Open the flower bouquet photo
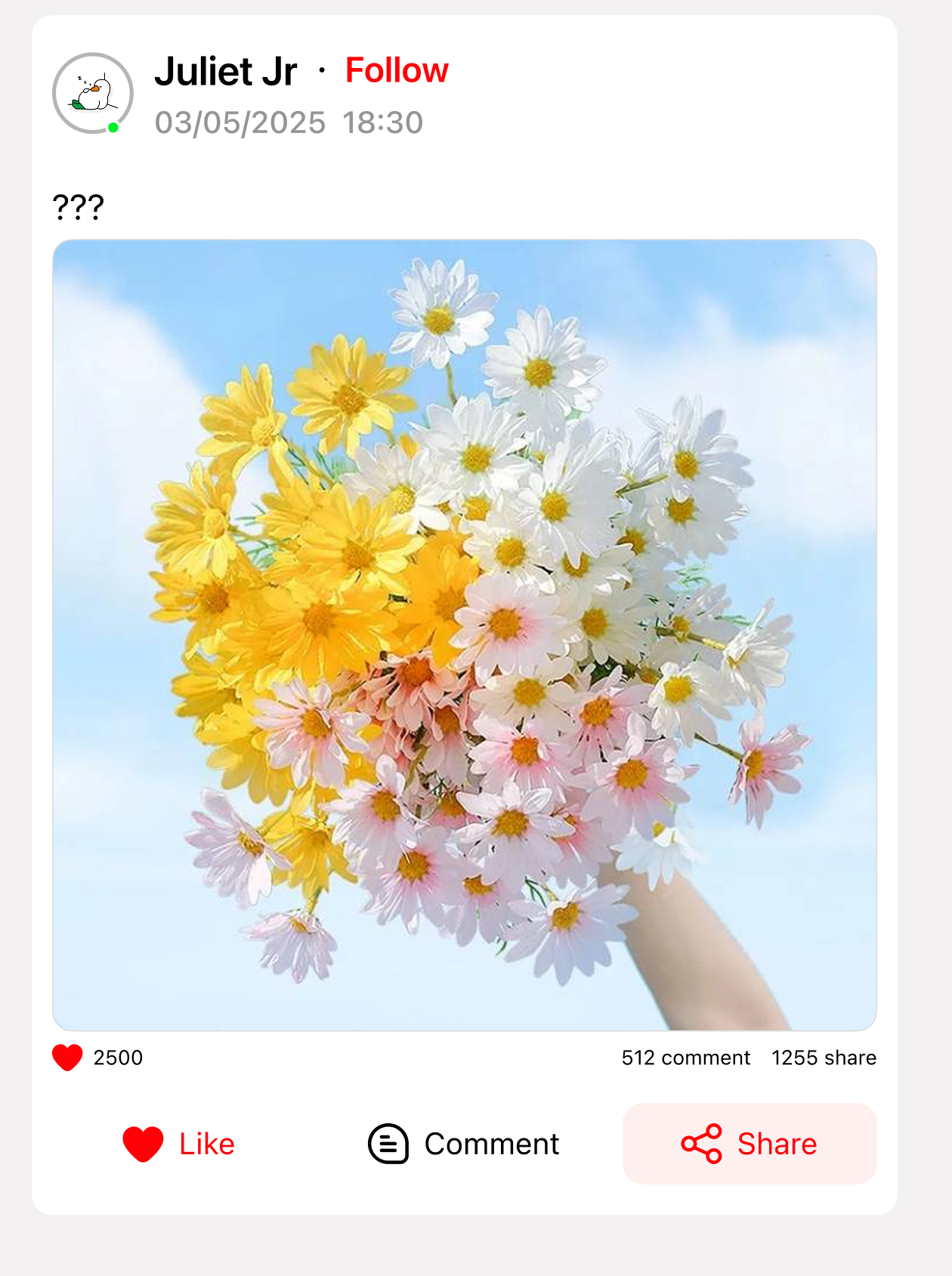 [465, 635]
